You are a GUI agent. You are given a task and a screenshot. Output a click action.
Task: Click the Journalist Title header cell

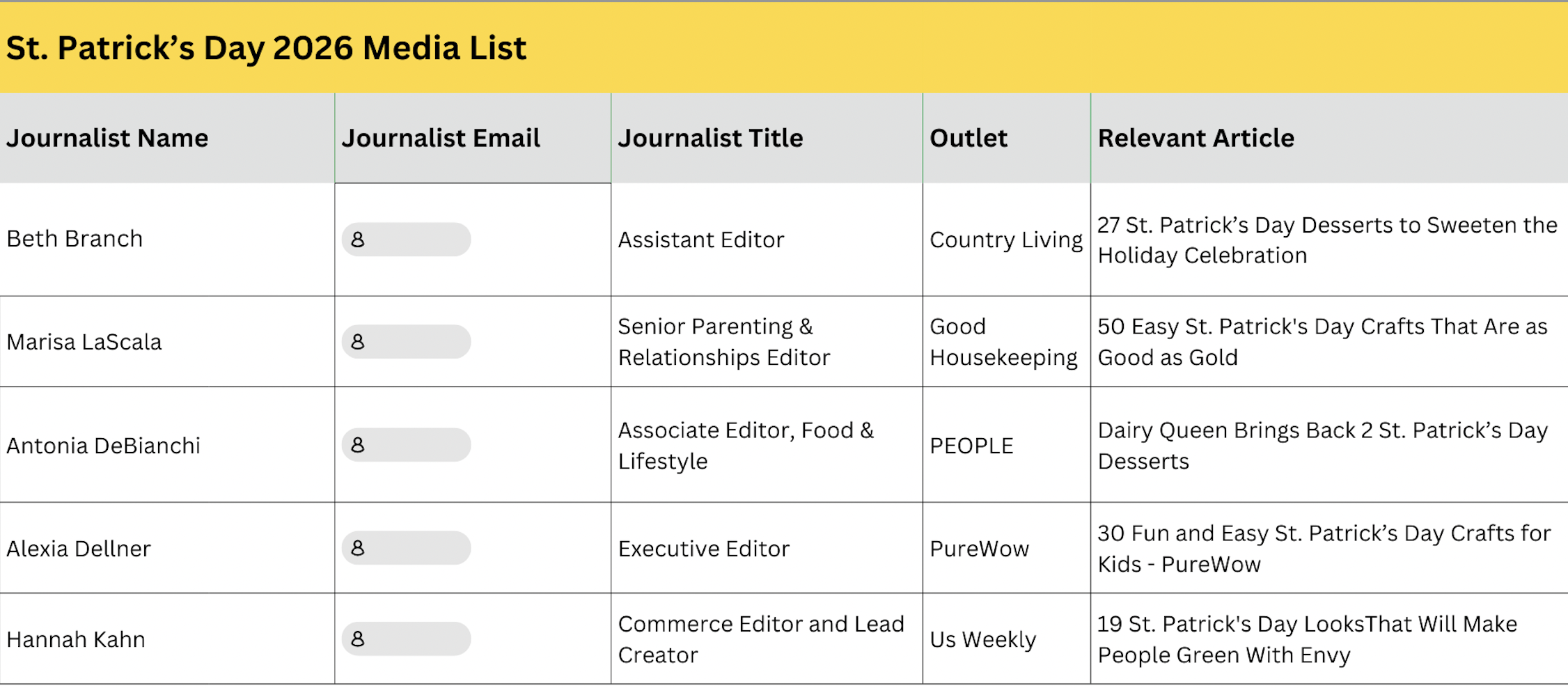point(710,138)
